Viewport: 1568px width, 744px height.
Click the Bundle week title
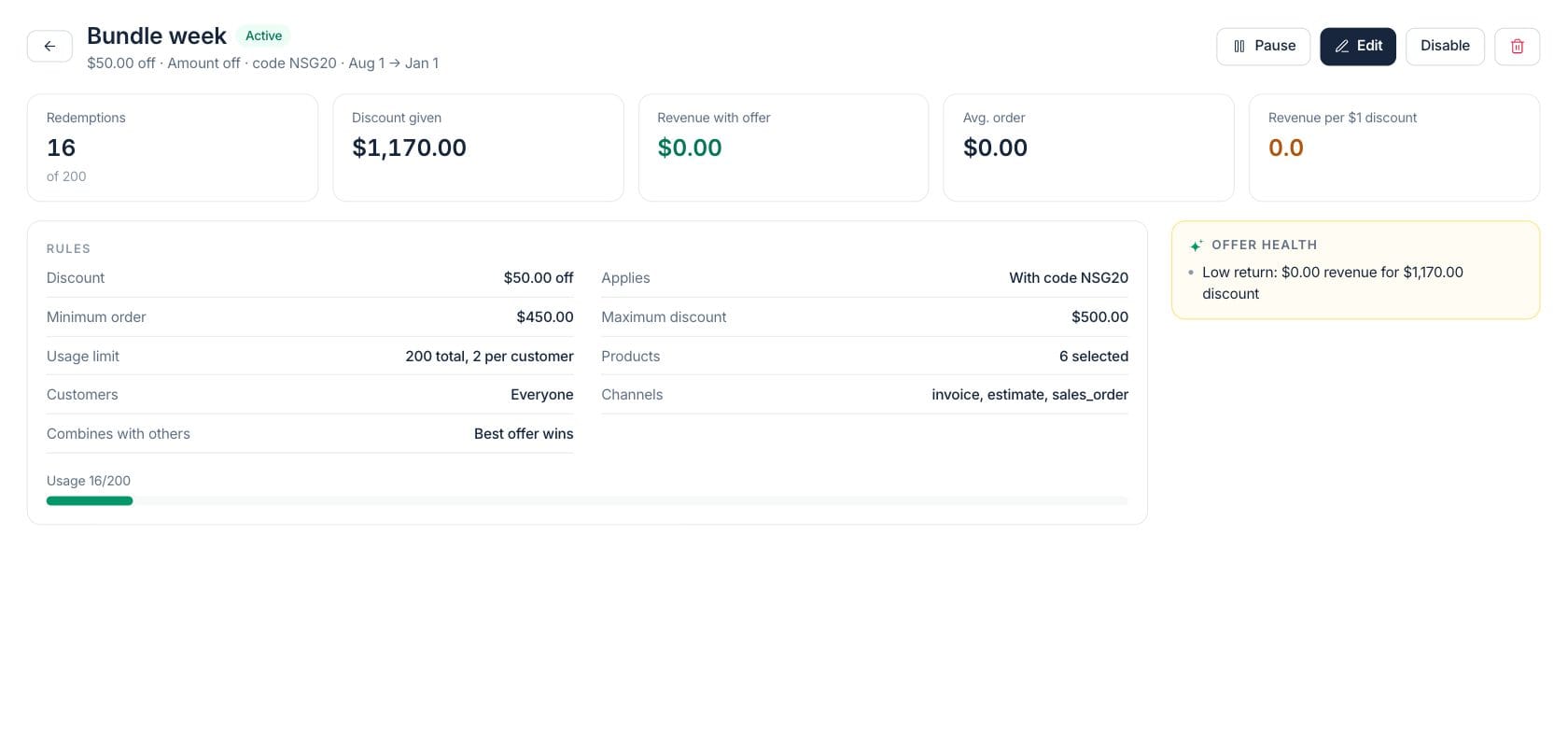[x=157, y=35]
